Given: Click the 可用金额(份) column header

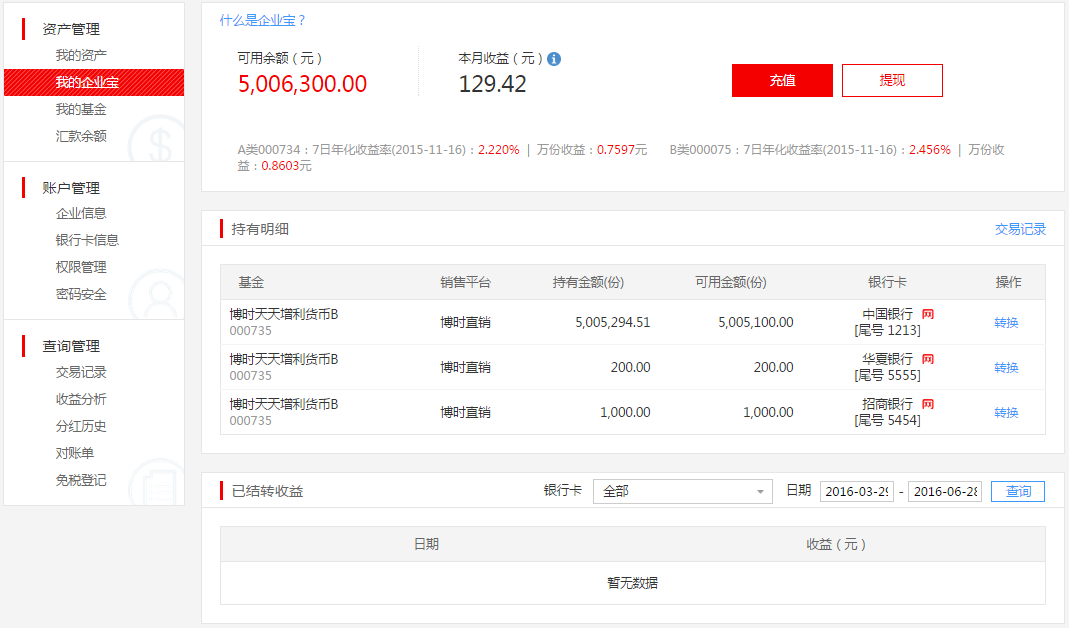Looking at the screenshot, I should [x=730, y=282].
